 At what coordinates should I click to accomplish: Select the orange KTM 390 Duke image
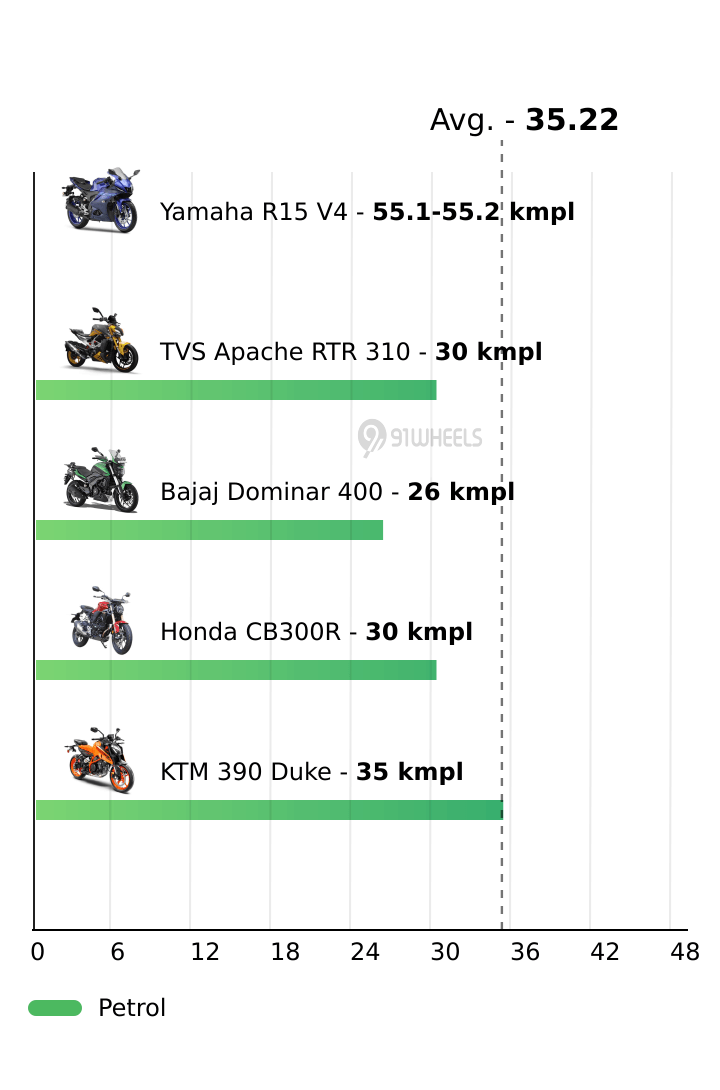tap(100, 760)
